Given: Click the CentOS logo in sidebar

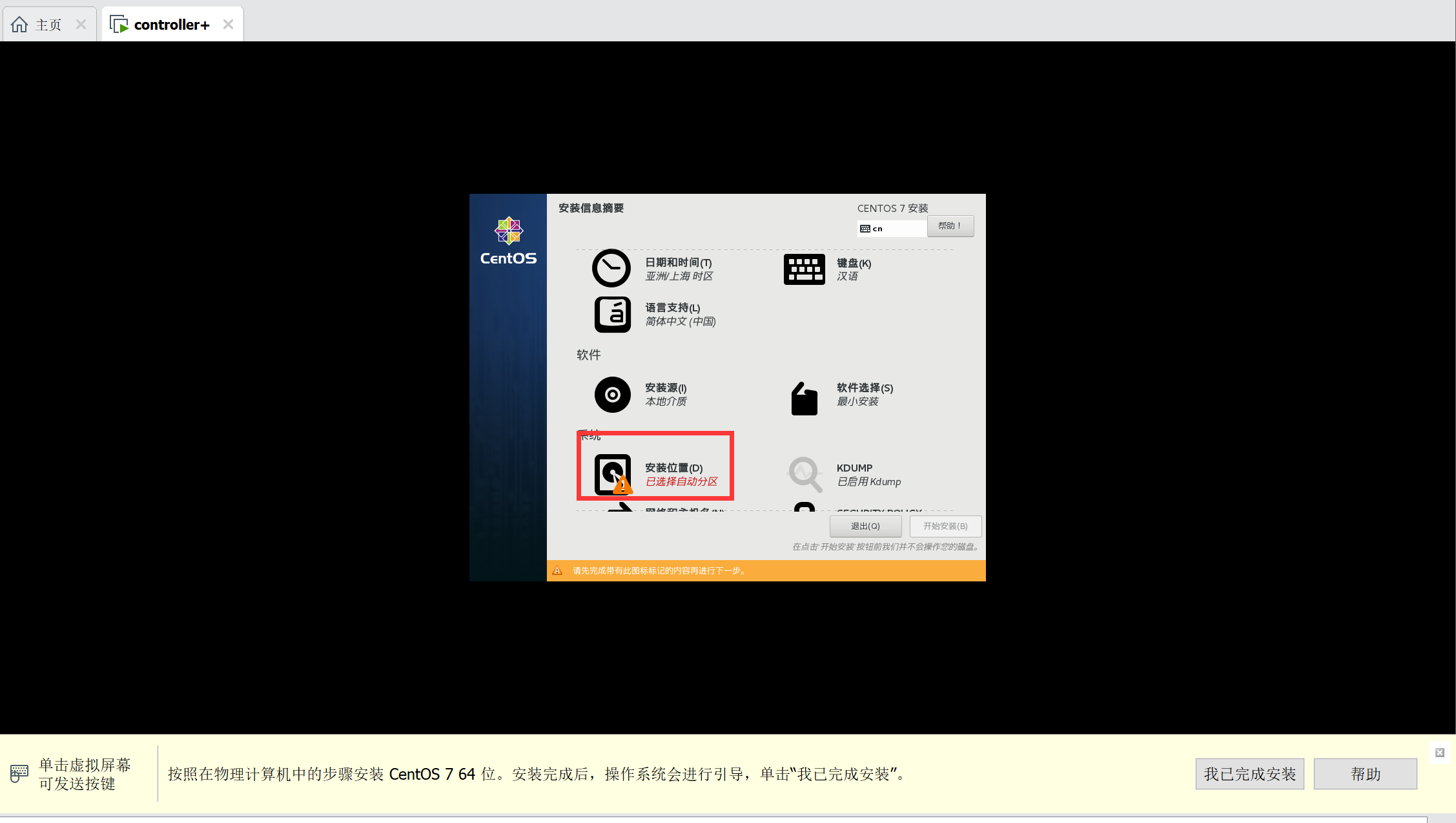Looking at the screenshot, I should click(508, 241).
